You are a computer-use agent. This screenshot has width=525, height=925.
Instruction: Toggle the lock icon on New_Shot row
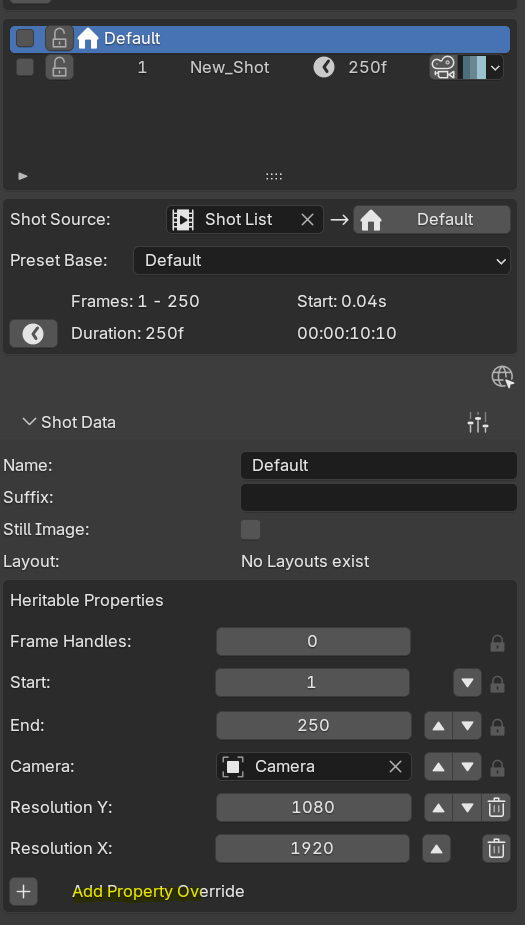point(59,67)
